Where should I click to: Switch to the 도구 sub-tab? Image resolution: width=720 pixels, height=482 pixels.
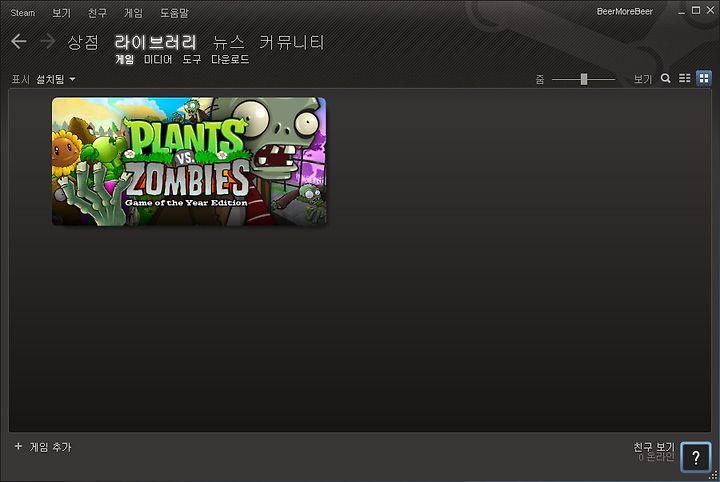(191, 59)
